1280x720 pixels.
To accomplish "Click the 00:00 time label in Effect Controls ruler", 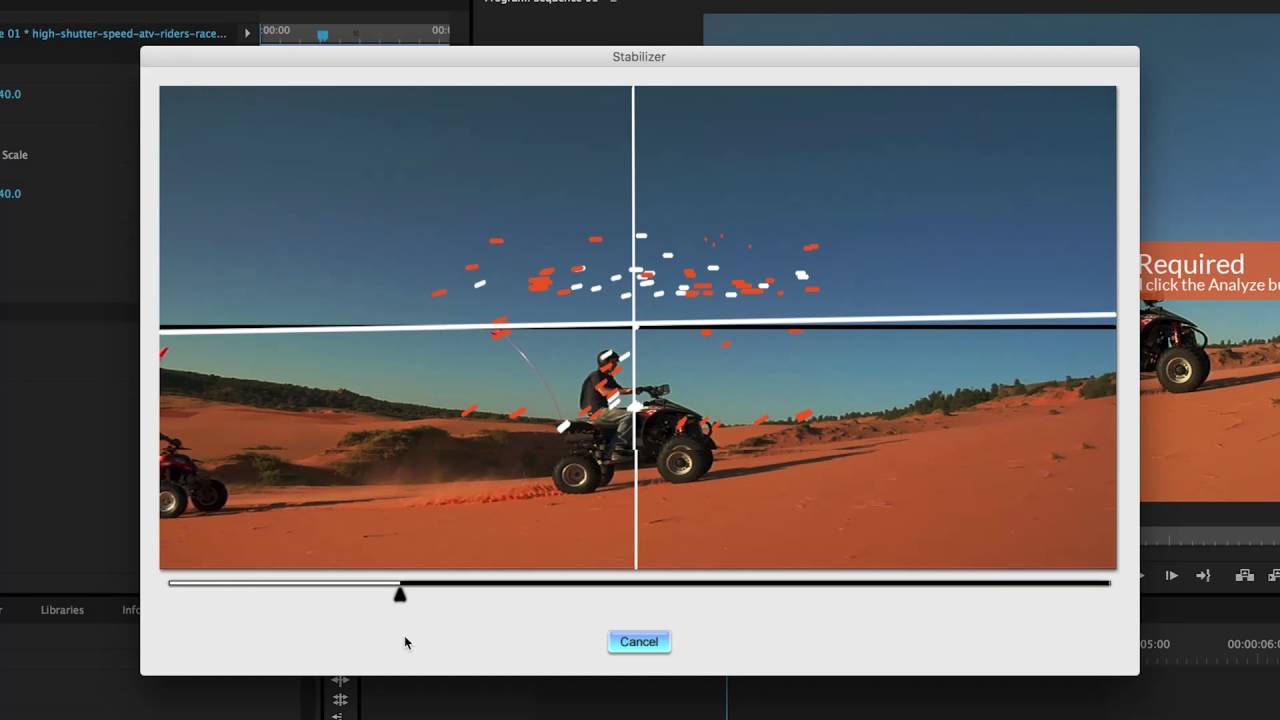I will click(276, 30).
